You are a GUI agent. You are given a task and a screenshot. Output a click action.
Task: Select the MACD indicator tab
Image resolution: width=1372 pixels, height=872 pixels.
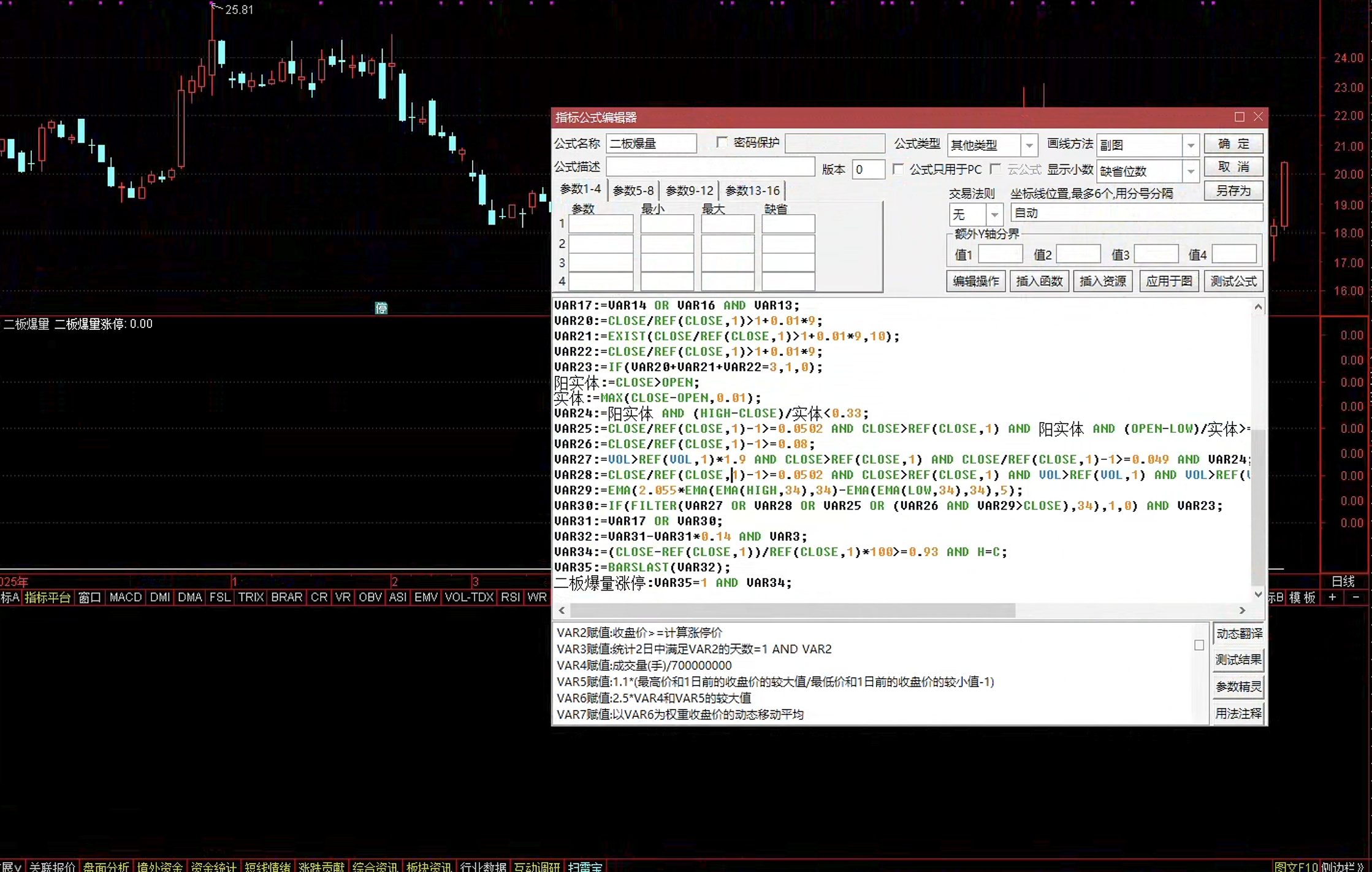click(x=126, y=597)
